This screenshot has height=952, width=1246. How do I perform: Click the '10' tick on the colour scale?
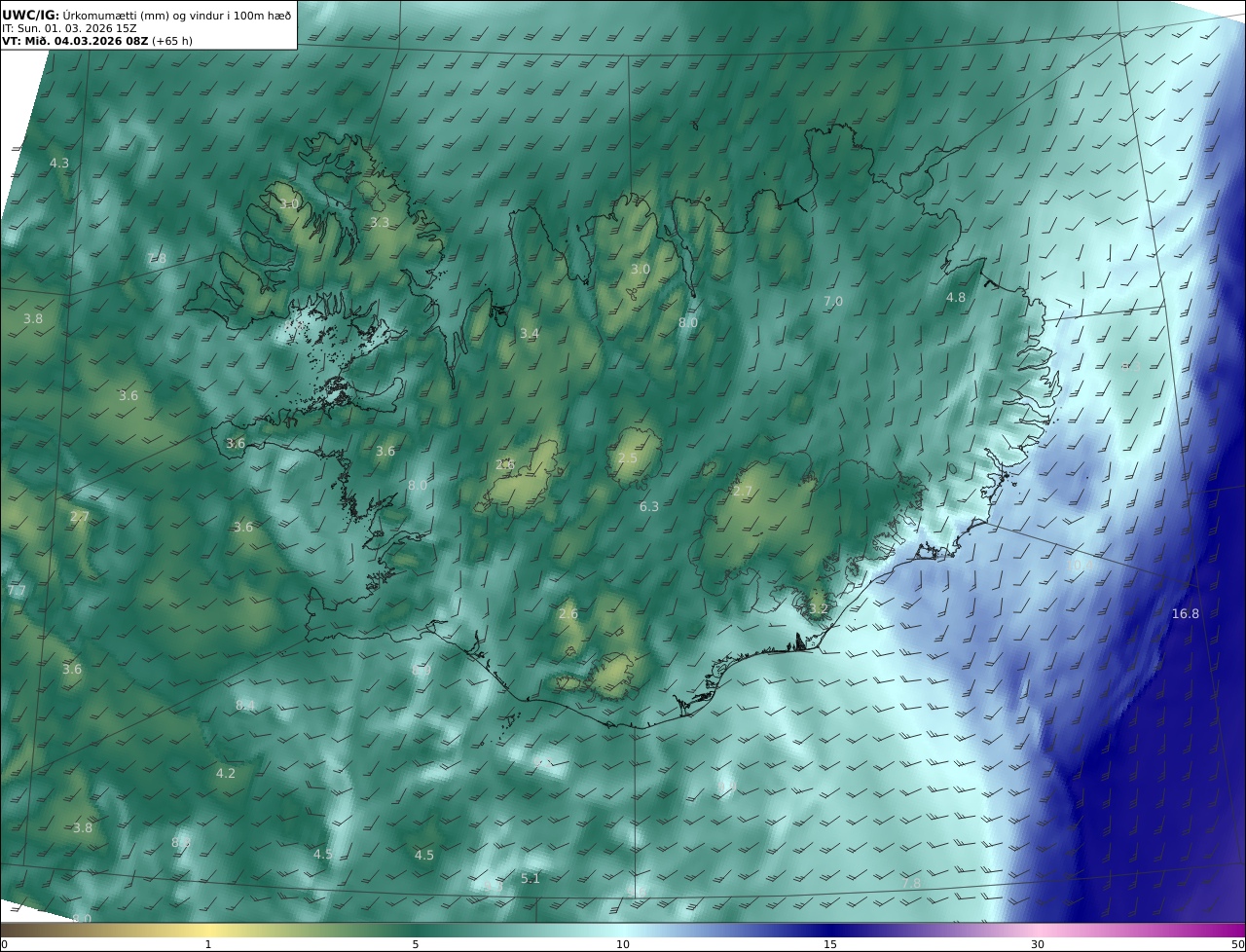(x=623, y=944)
